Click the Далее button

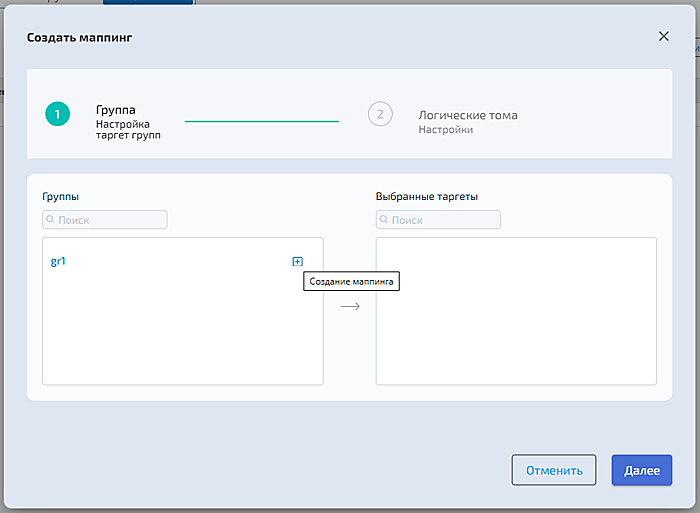[x=642, y=470]
